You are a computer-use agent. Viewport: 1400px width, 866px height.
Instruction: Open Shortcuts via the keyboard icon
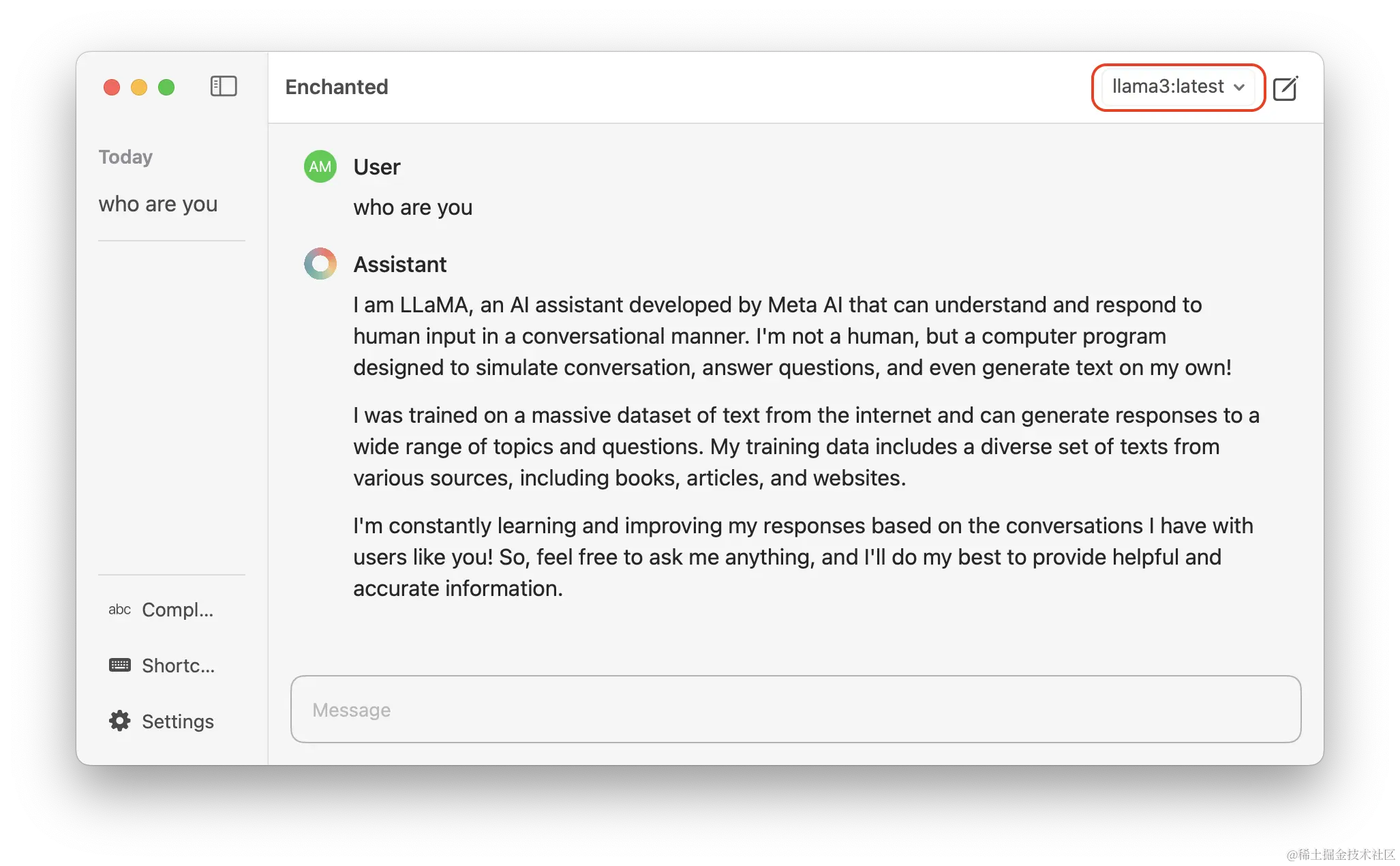119,665
